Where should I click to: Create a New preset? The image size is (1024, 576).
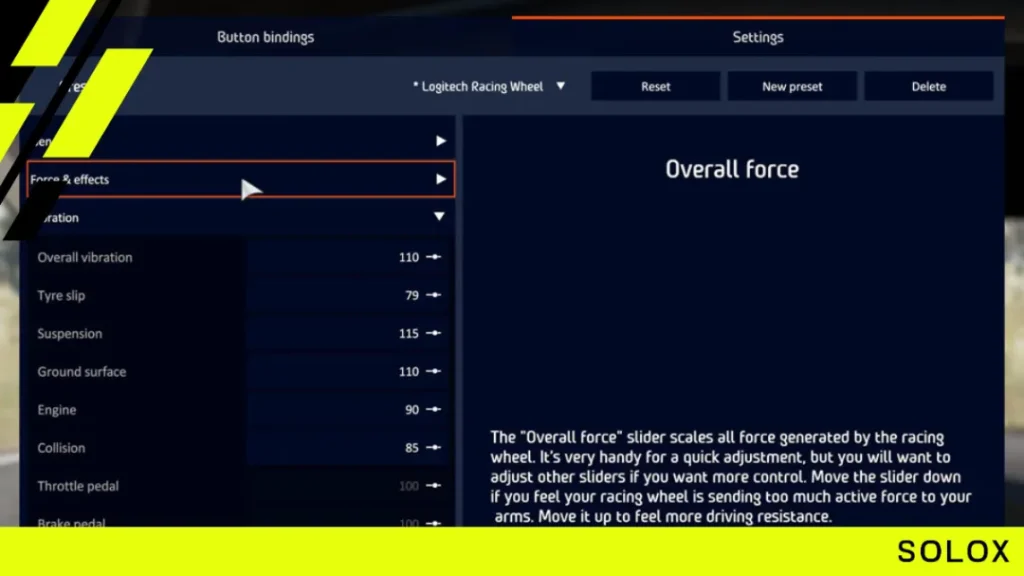(792, 86)
